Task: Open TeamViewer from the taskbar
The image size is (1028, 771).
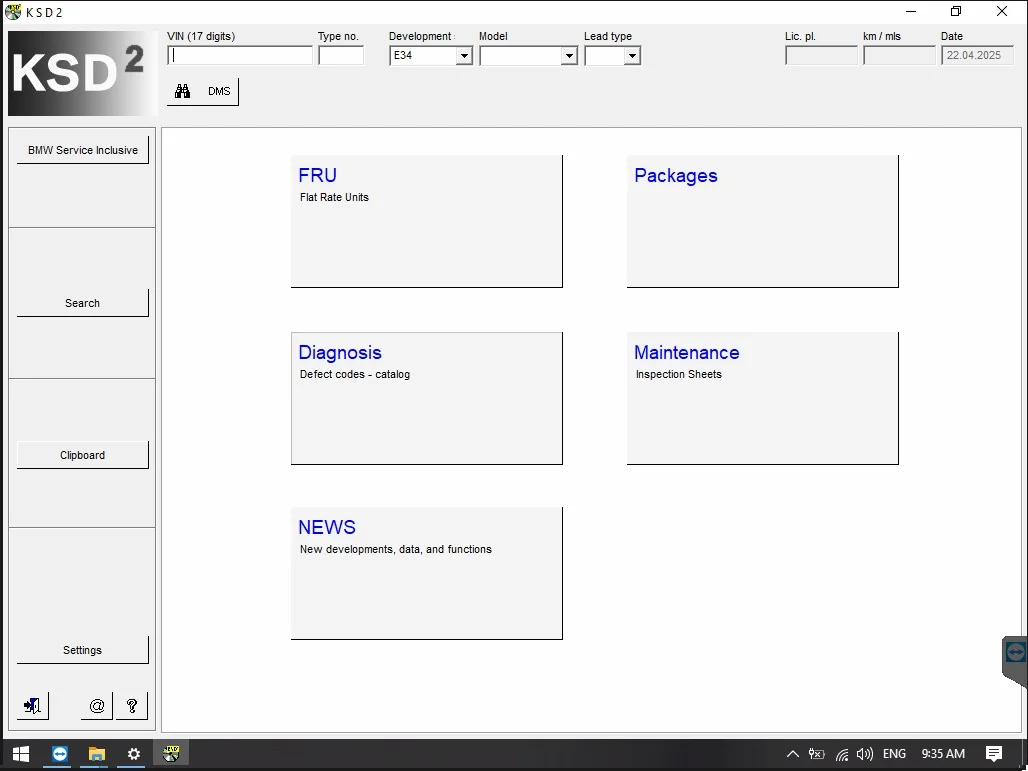Action: coord(59,754)
